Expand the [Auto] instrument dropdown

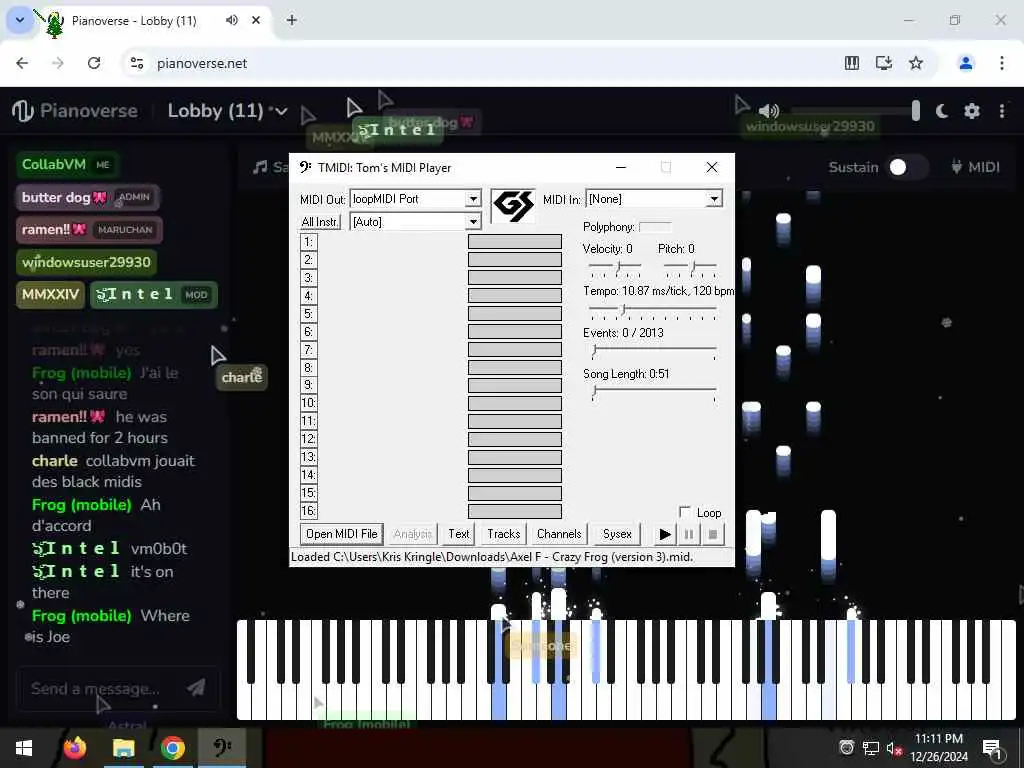(x=473, y=222)
